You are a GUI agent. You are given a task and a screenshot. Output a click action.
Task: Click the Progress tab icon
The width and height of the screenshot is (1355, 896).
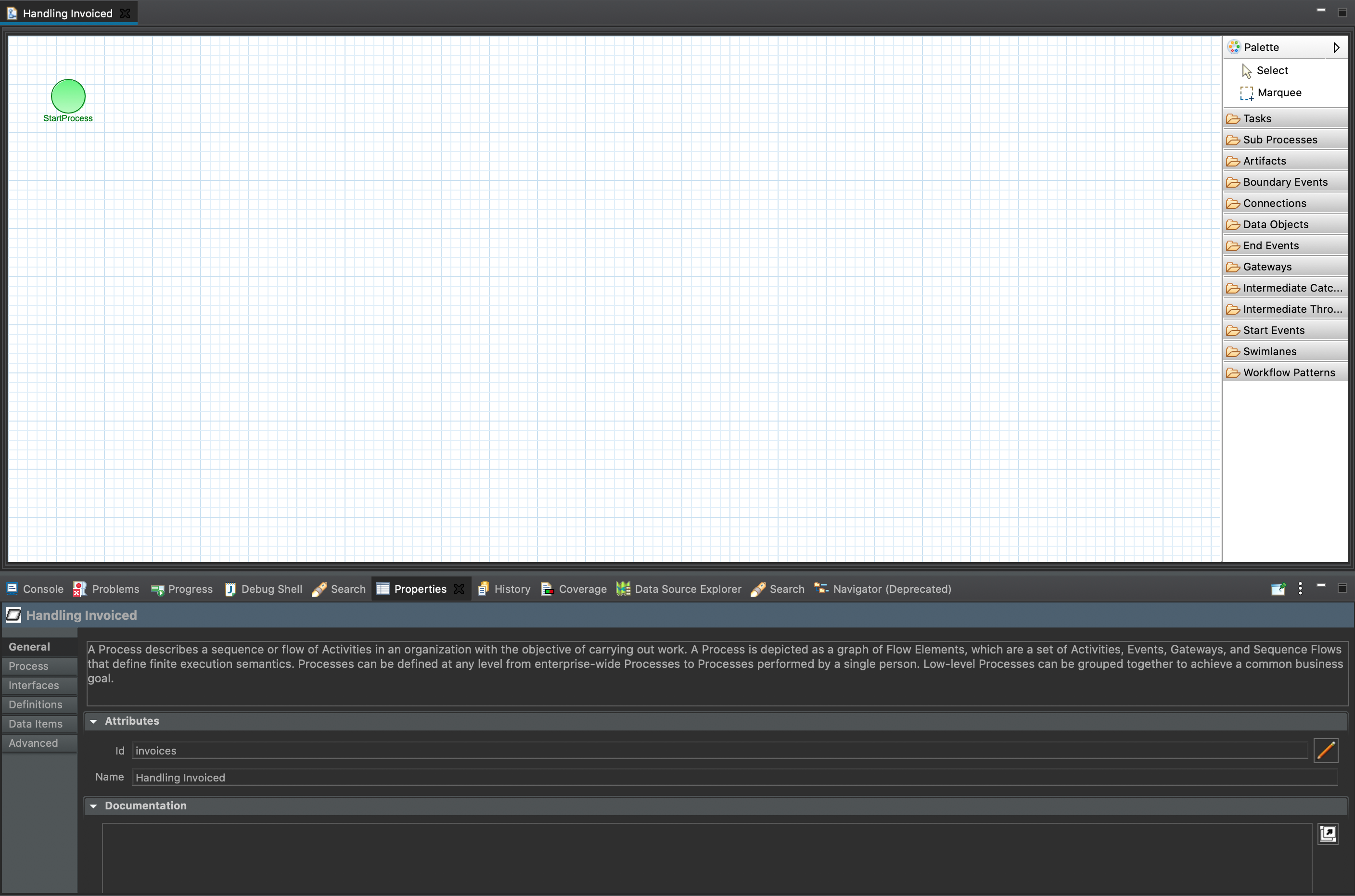point(157,589)
